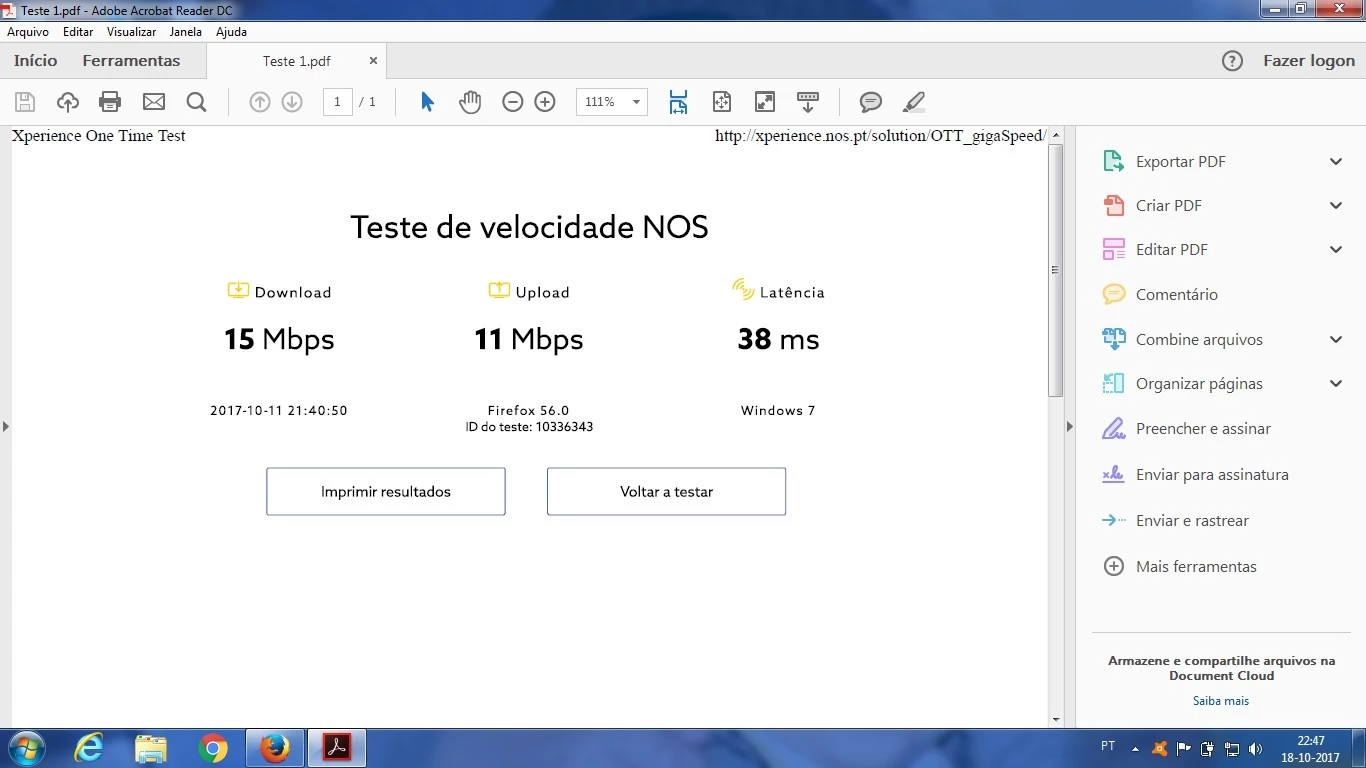Viewport: 1366px width, 768px height.
Task: Expand the Combine arquivos chevron
Action: point(1336,340)
